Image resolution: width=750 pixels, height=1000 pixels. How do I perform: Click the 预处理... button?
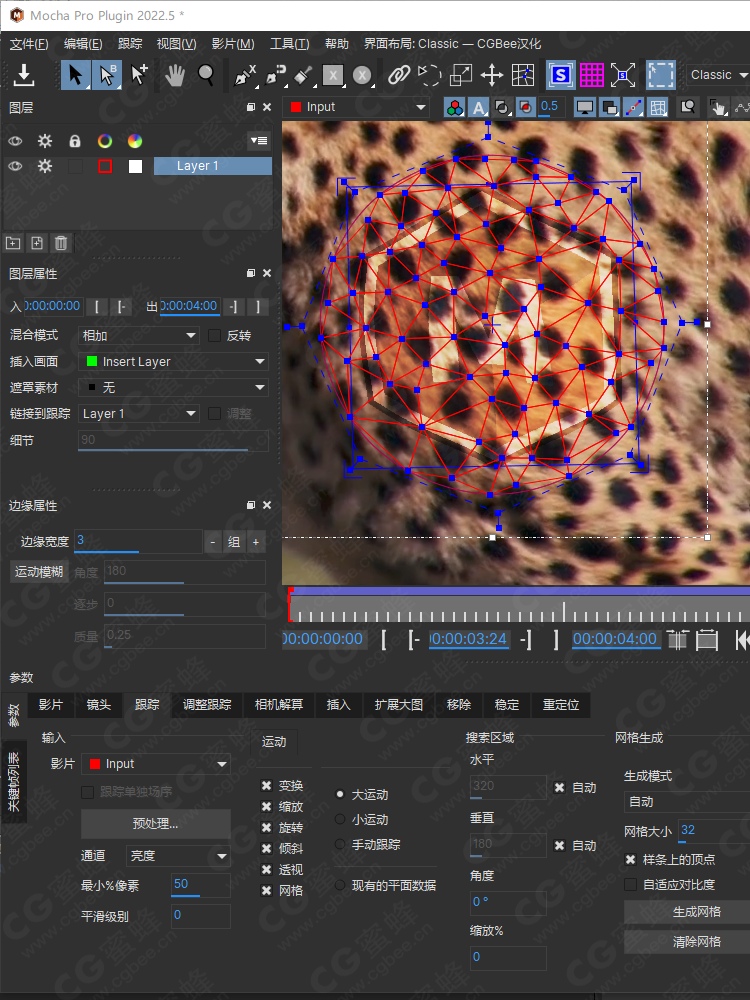pyautogui.click(x=156, y=823)
